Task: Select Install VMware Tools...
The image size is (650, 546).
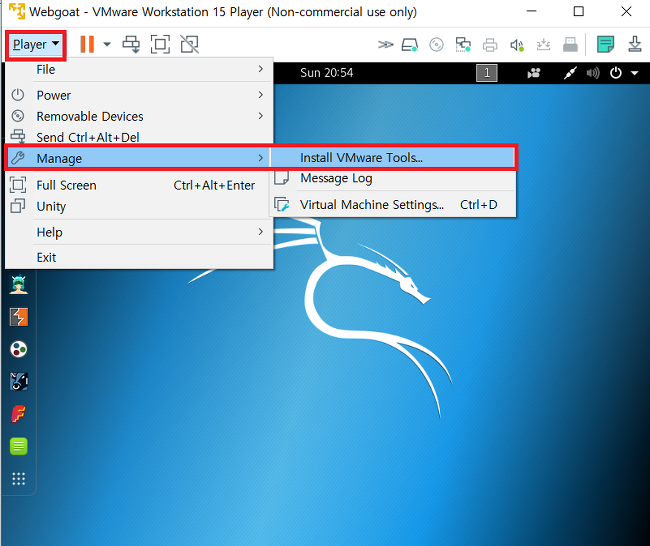Action: click(x=393, y=158)
